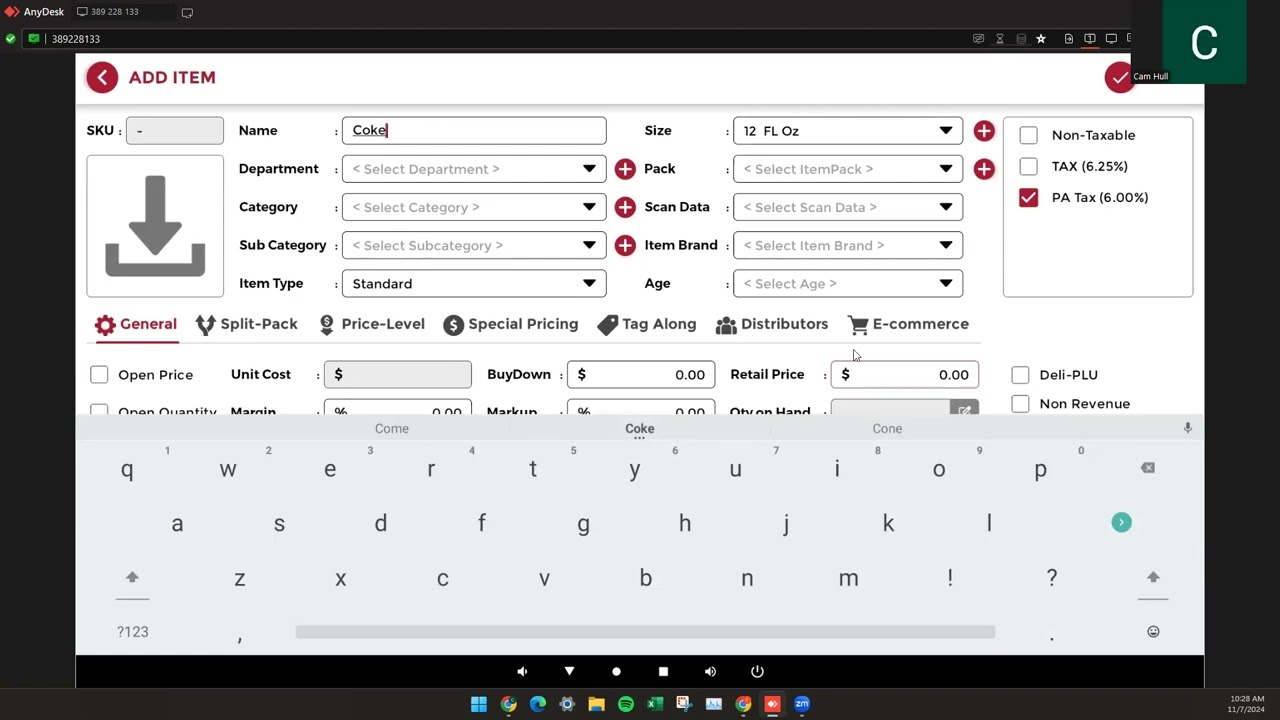Switch to the Distributors tab
Image resolution: width=1280 pixels, height=720 pixels.
[772, 324]
